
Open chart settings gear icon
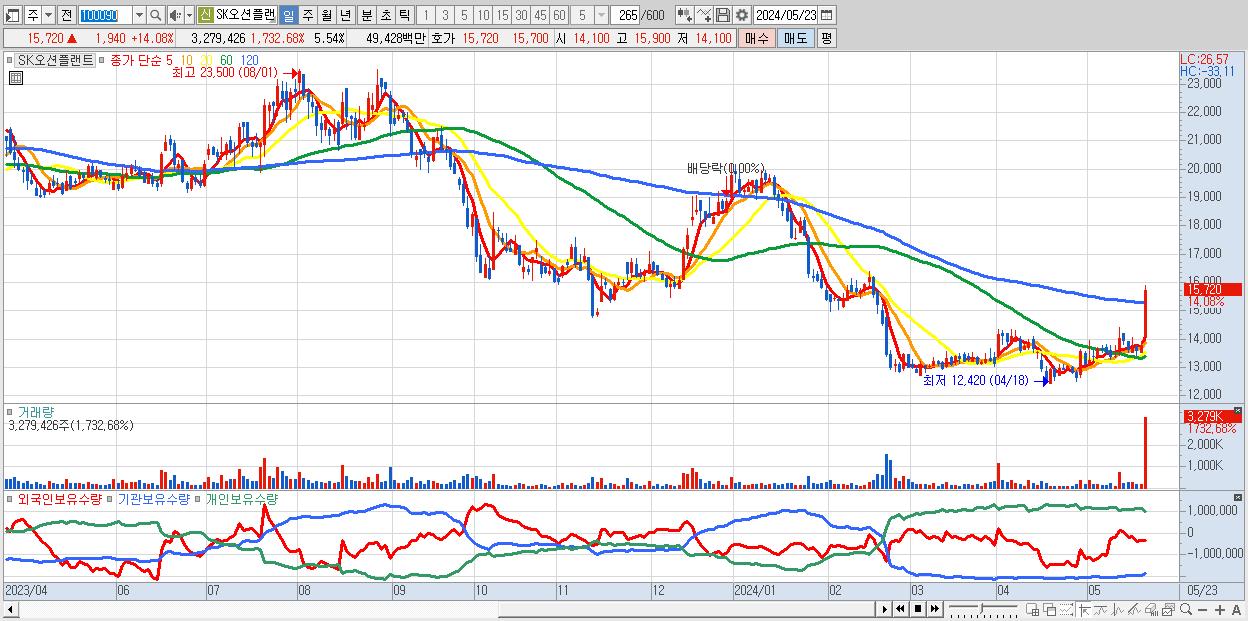click(741, 15)
